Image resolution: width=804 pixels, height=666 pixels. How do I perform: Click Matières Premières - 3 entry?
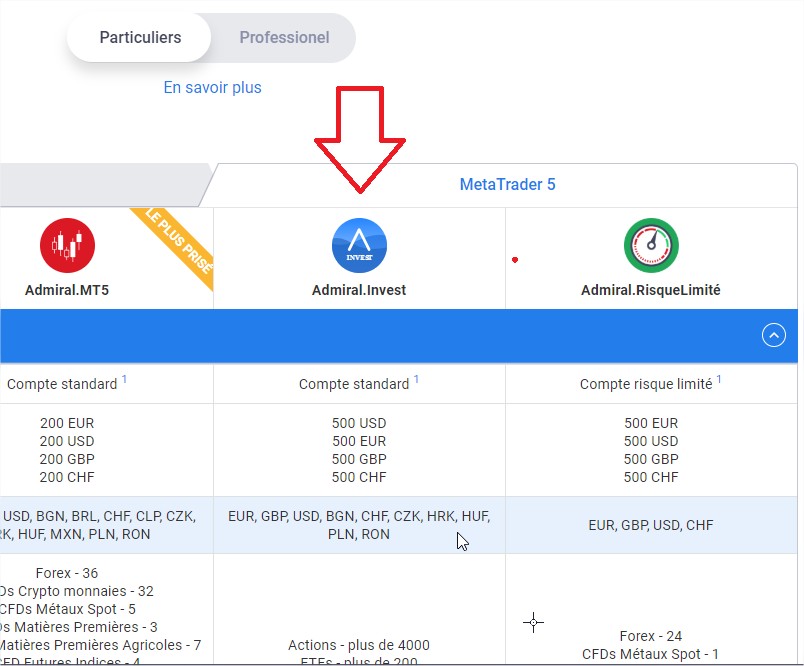(78, 627)
